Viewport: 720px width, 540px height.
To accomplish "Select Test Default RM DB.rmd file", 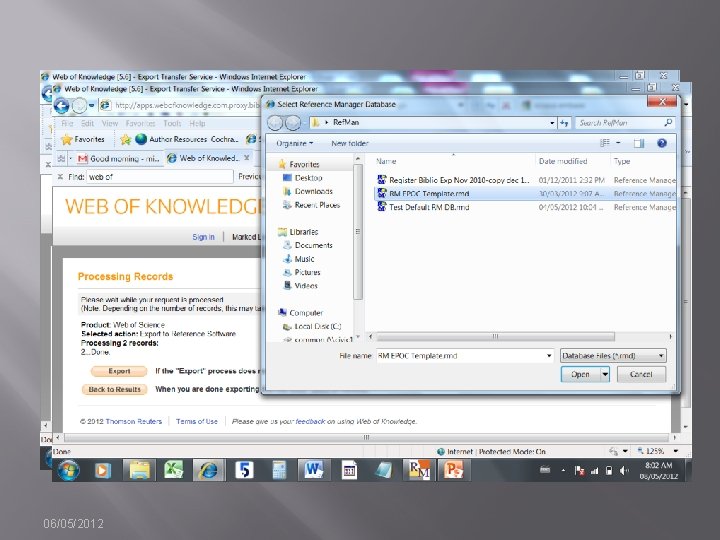I will [525, 207].
